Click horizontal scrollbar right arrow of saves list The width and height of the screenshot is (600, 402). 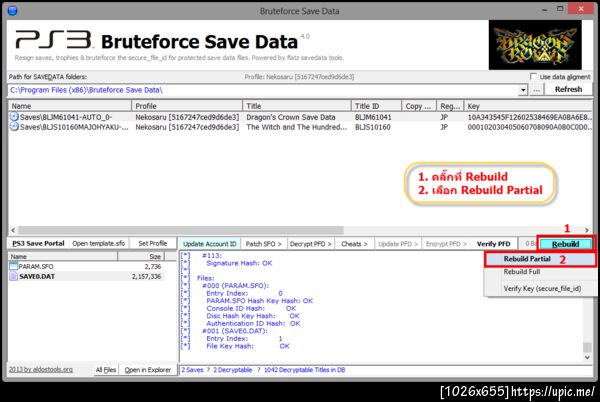coord(587,230)
